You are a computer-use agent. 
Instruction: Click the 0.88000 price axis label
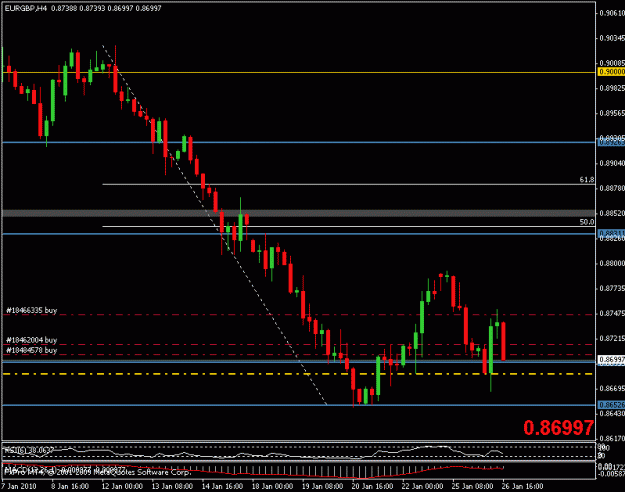[612, 263]
